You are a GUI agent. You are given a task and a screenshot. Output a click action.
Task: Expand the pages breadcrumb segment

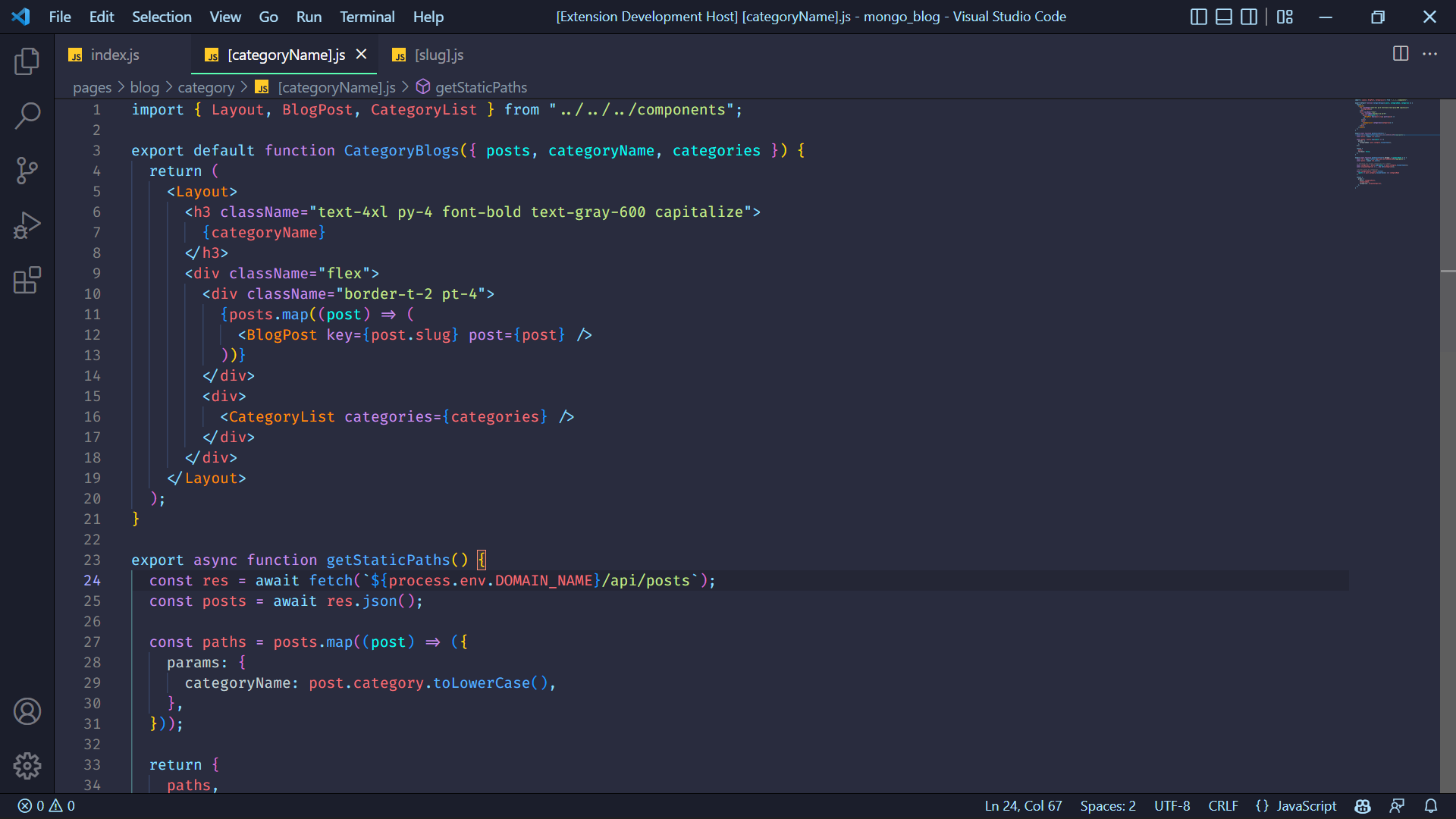coord(92,87)
